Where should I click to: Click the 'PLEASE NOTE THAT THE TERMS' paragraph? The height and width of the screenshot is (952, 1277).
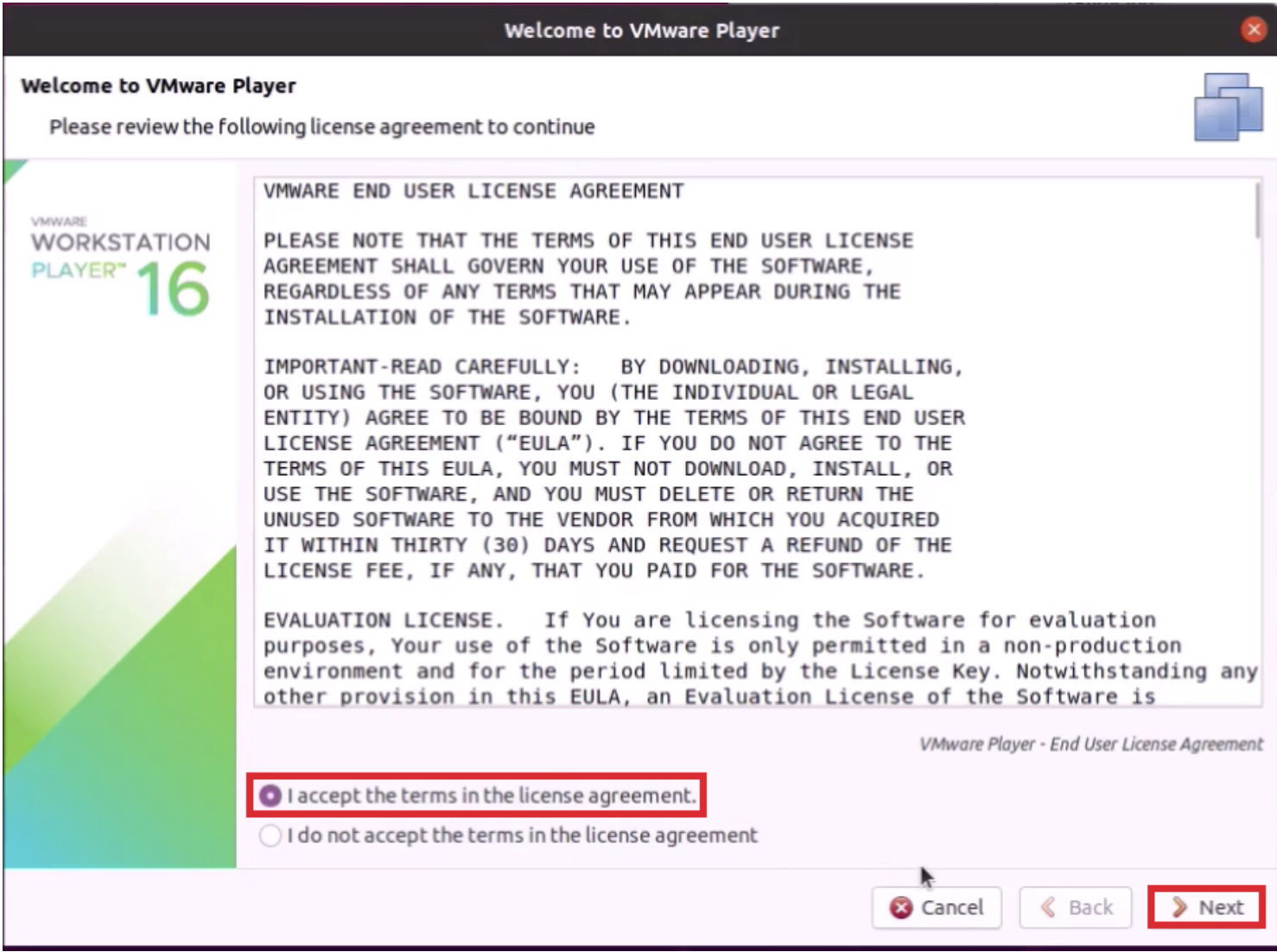pyautogui.click(x=588, y=278)
